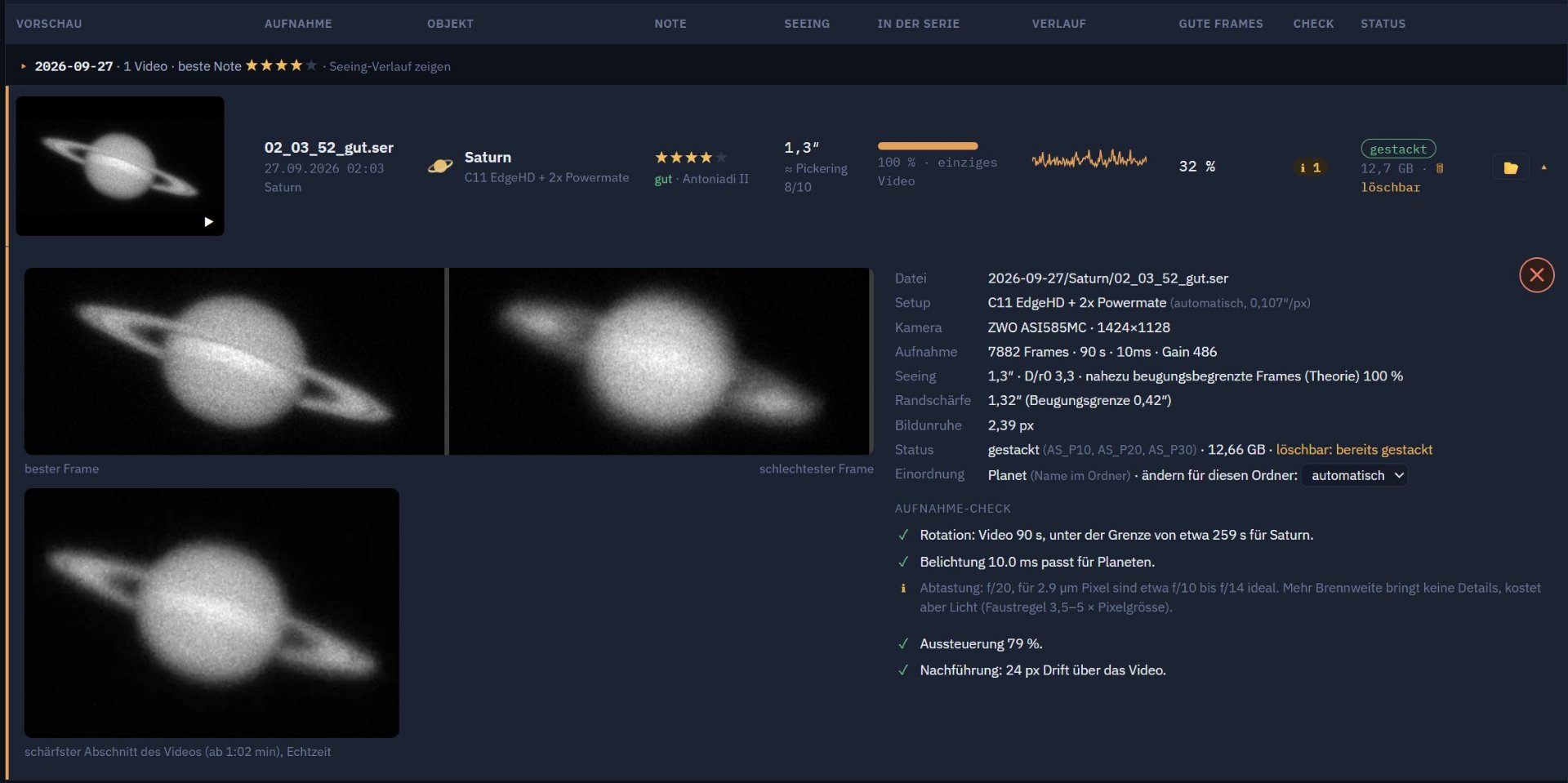
Task: Click the IN DER SERIE column header
Action: (x=919, y=24)
